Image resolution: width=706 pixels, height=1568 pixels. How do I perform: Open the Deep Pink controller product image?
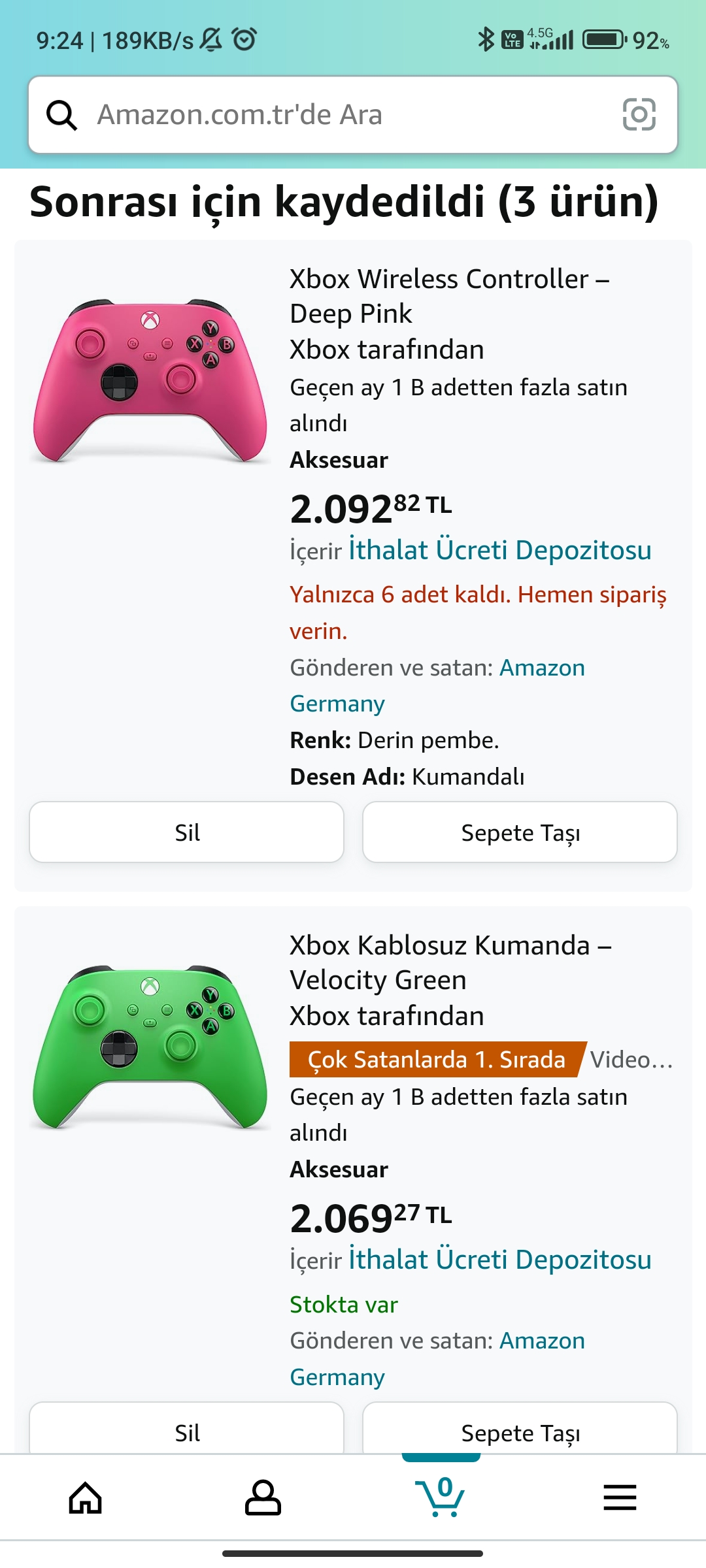(x=150, y=382)
